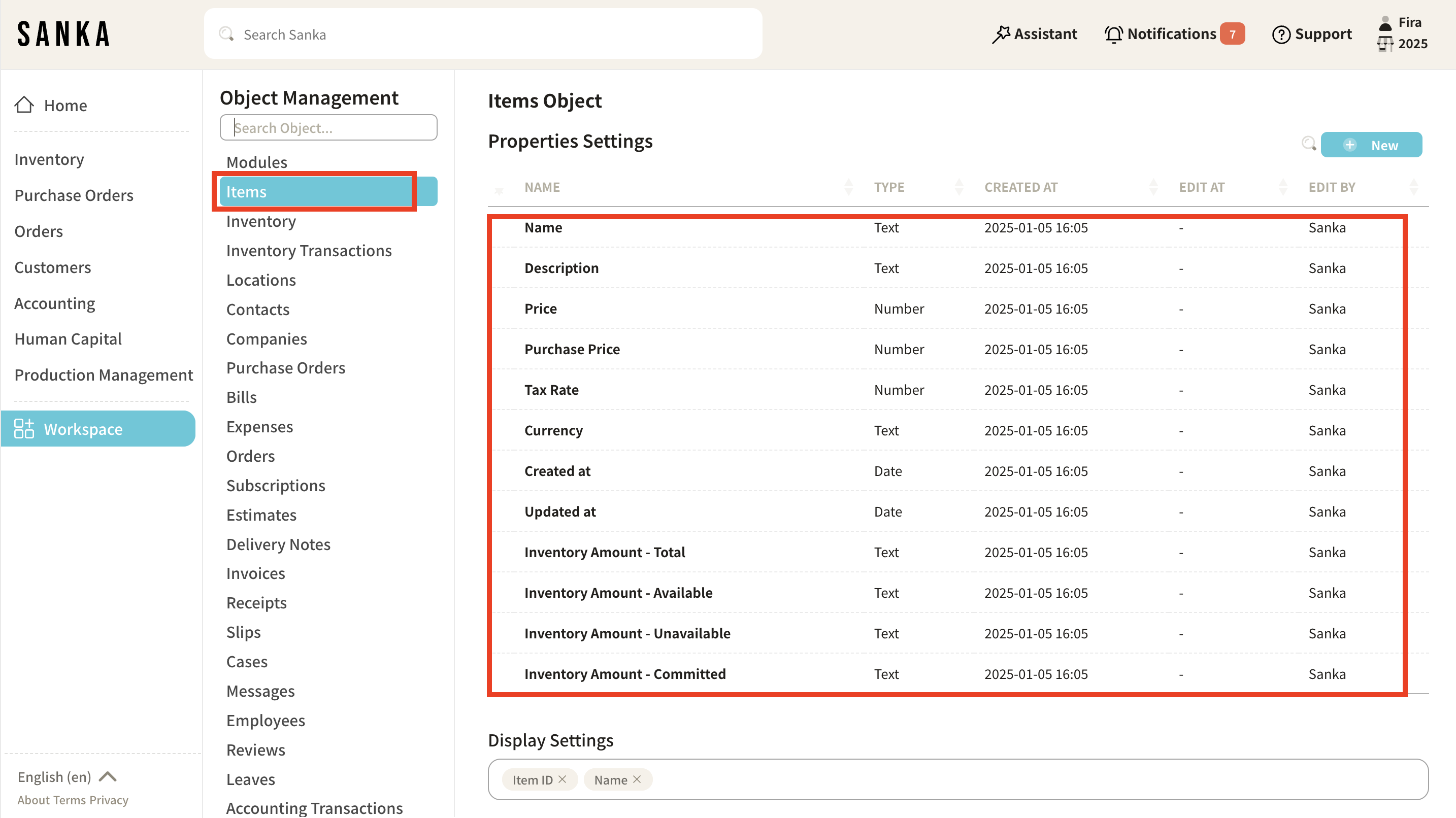Remove the Name tag from Display Settings
The height and width of the screenshot is (818, 1456).
tap(637, 779)
